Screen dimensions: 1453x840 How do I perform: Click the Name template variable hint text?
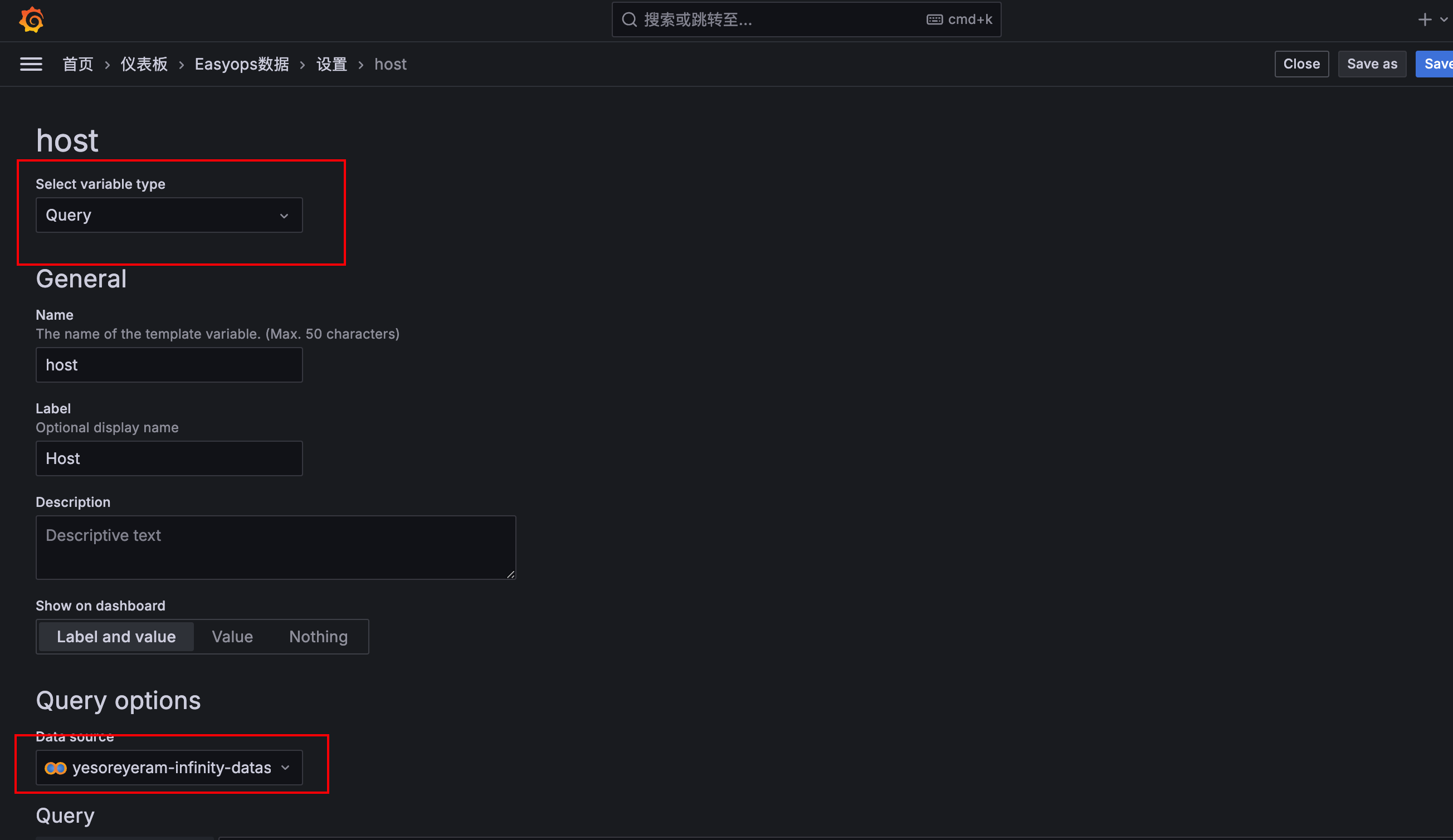coord(217,334)
